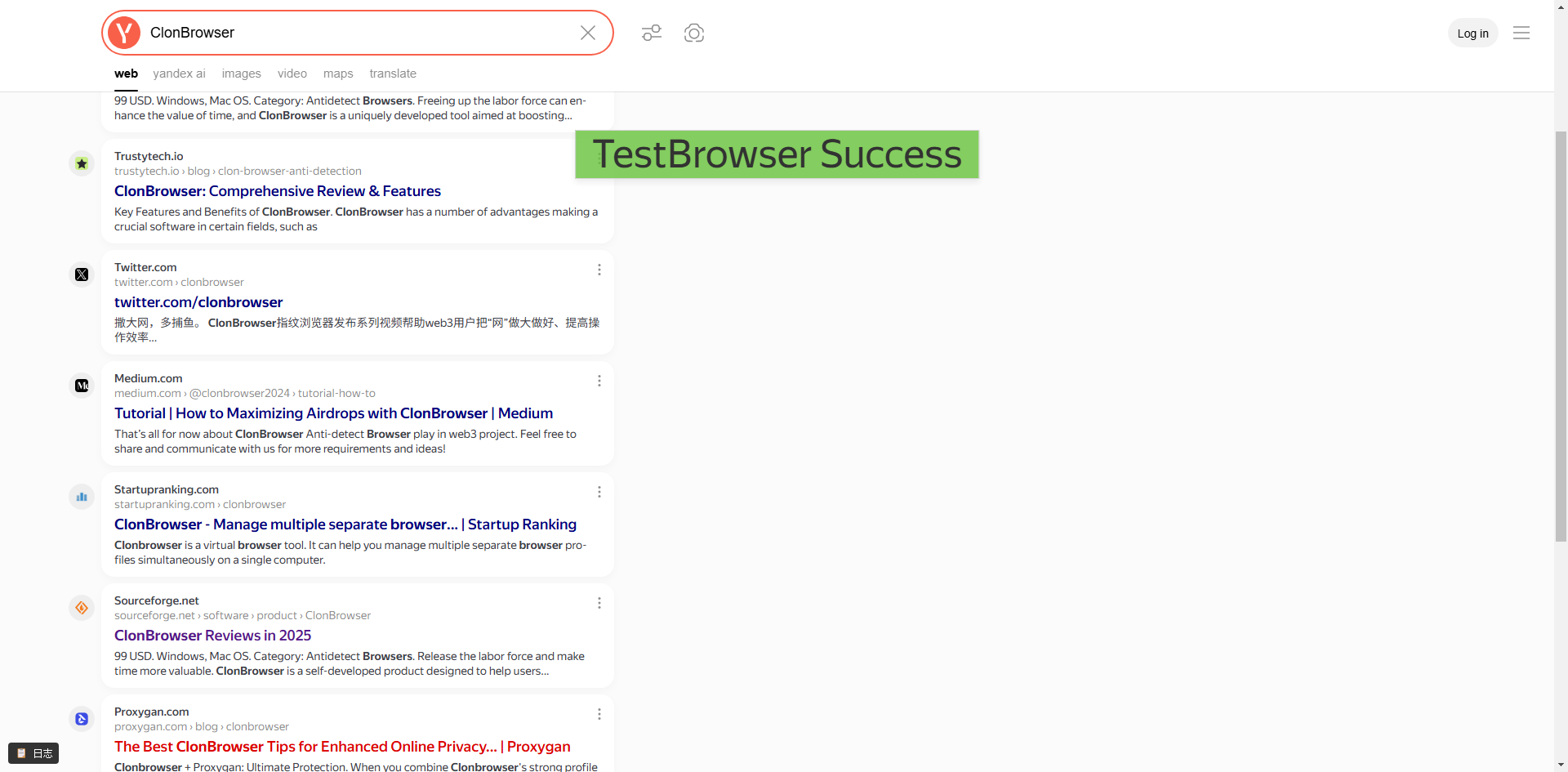Open camera image search icon
The image size is (1568, 772).
click(694, 33)
